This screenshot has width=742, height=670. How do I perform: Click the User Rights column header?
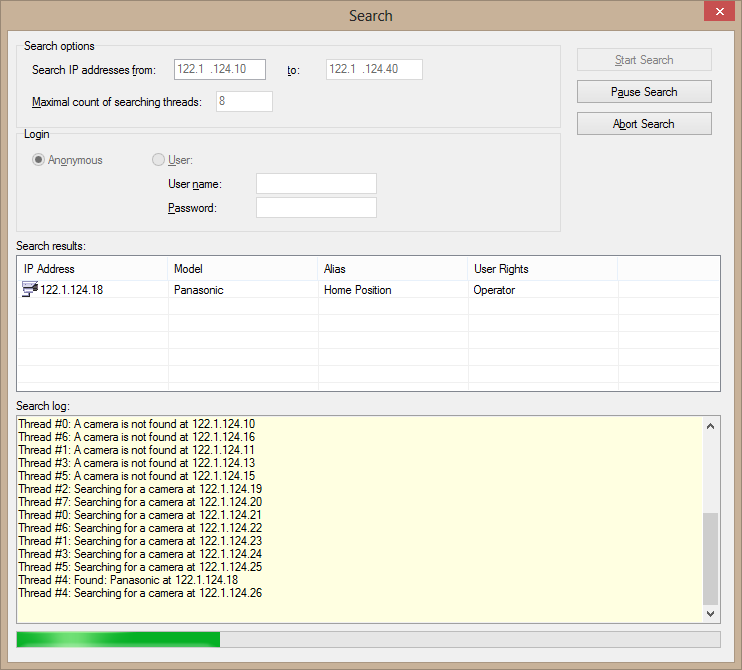pos(542,269)
